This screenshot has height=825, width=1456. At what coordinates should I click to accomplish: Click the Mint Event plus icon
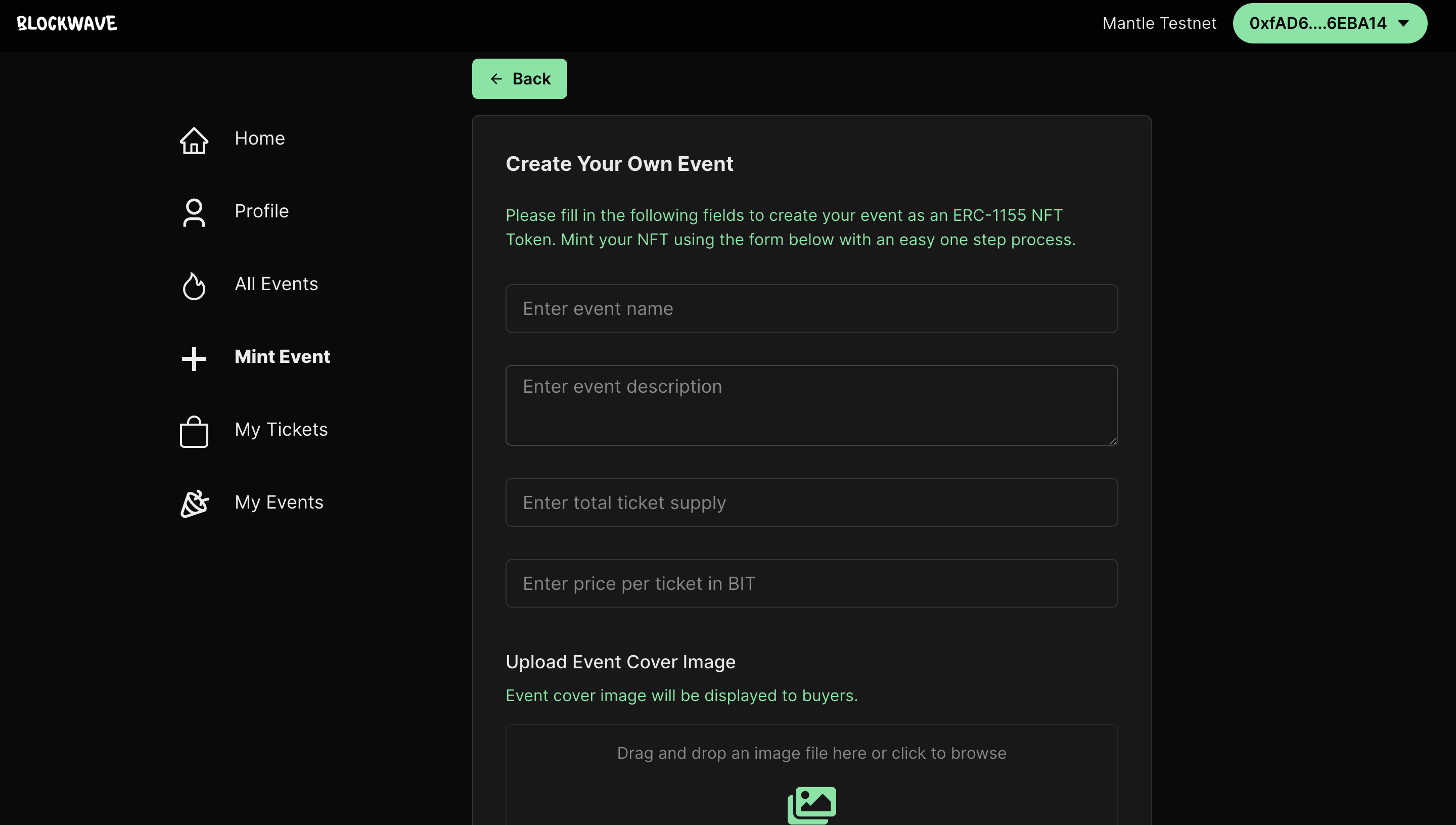194,358
